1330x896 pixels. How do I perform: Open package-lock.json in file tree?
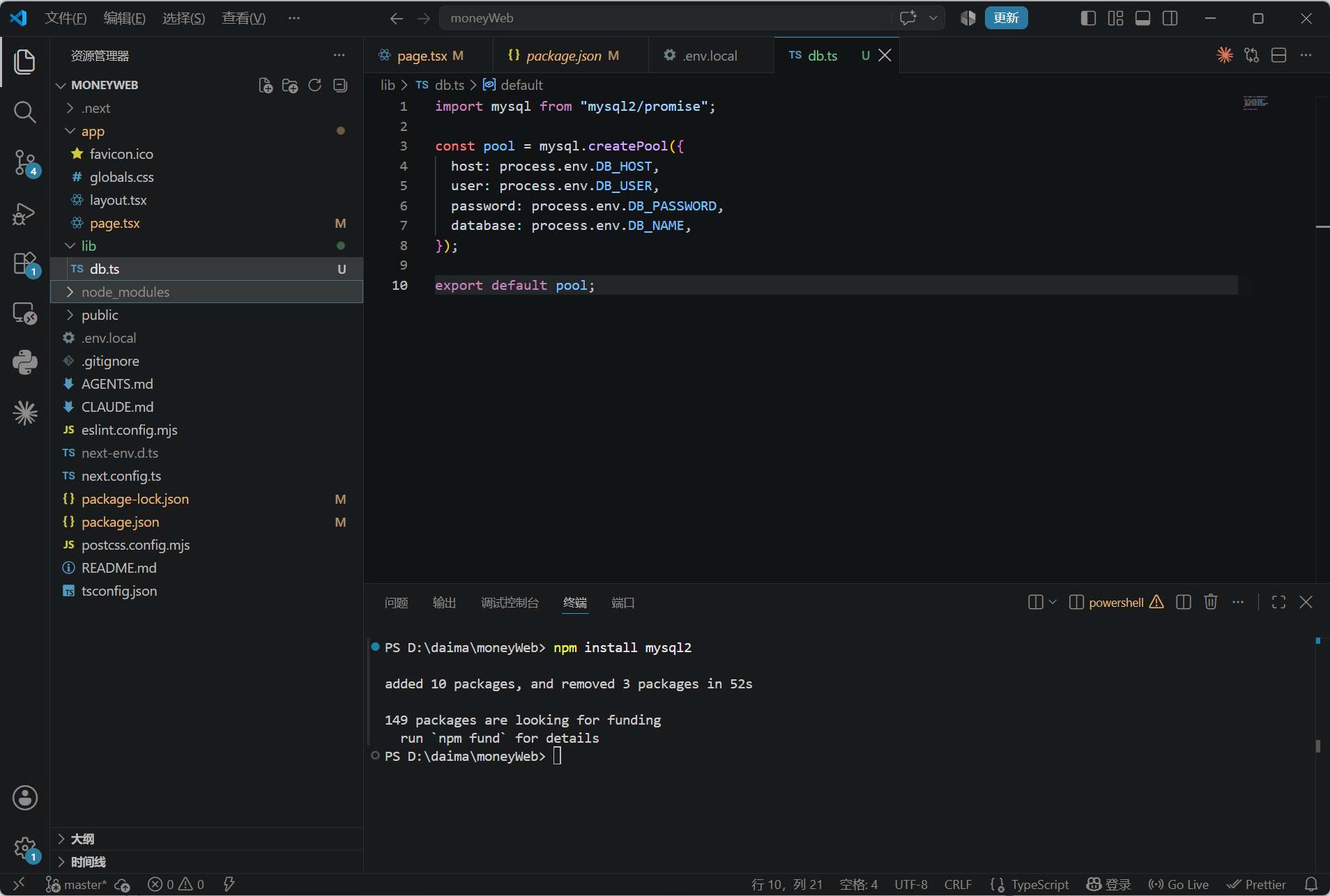(x=206, y=499)
